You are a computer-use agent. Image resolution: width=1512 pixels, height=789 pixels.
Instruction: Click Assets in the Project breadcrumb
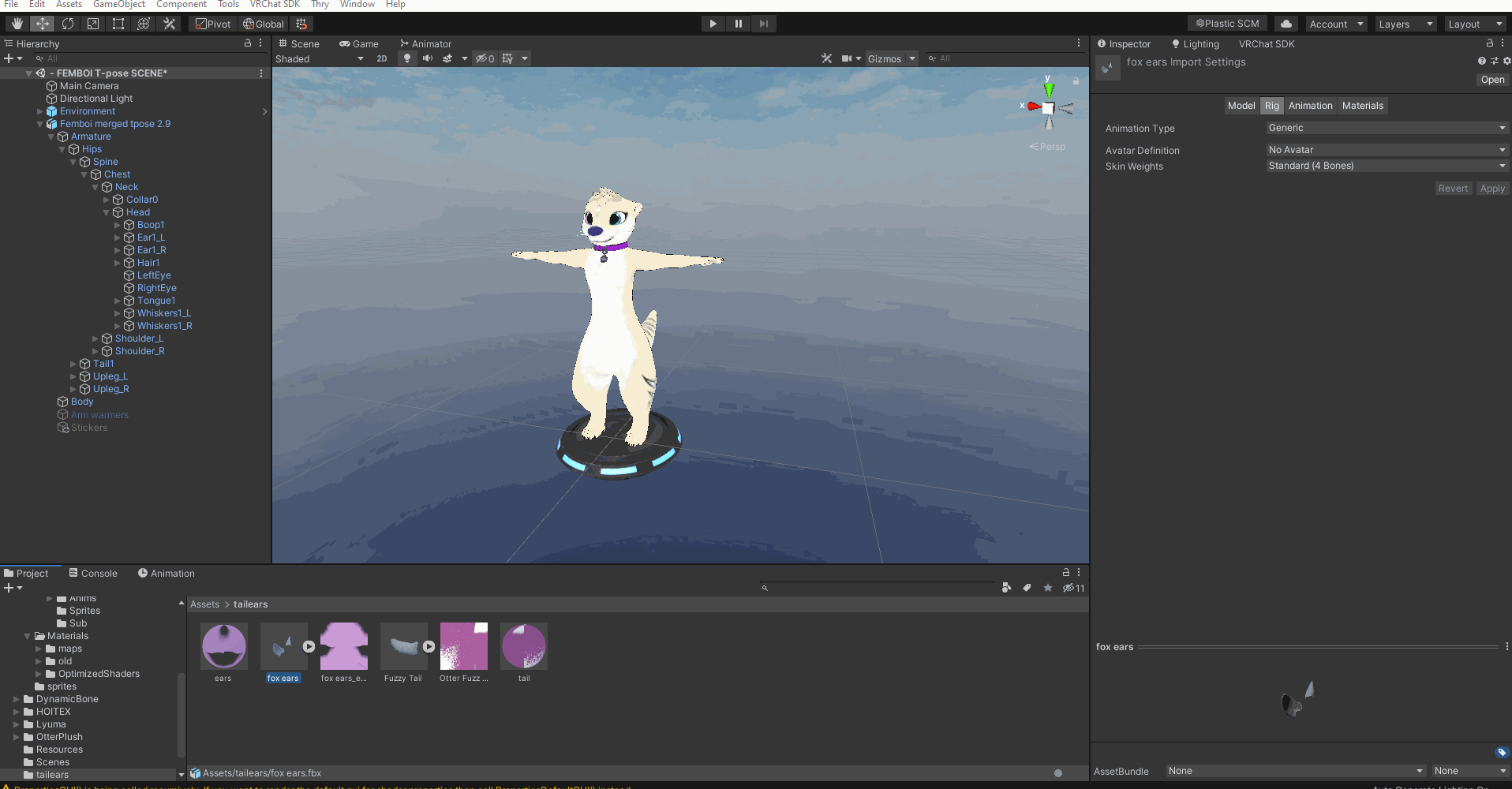204,604
